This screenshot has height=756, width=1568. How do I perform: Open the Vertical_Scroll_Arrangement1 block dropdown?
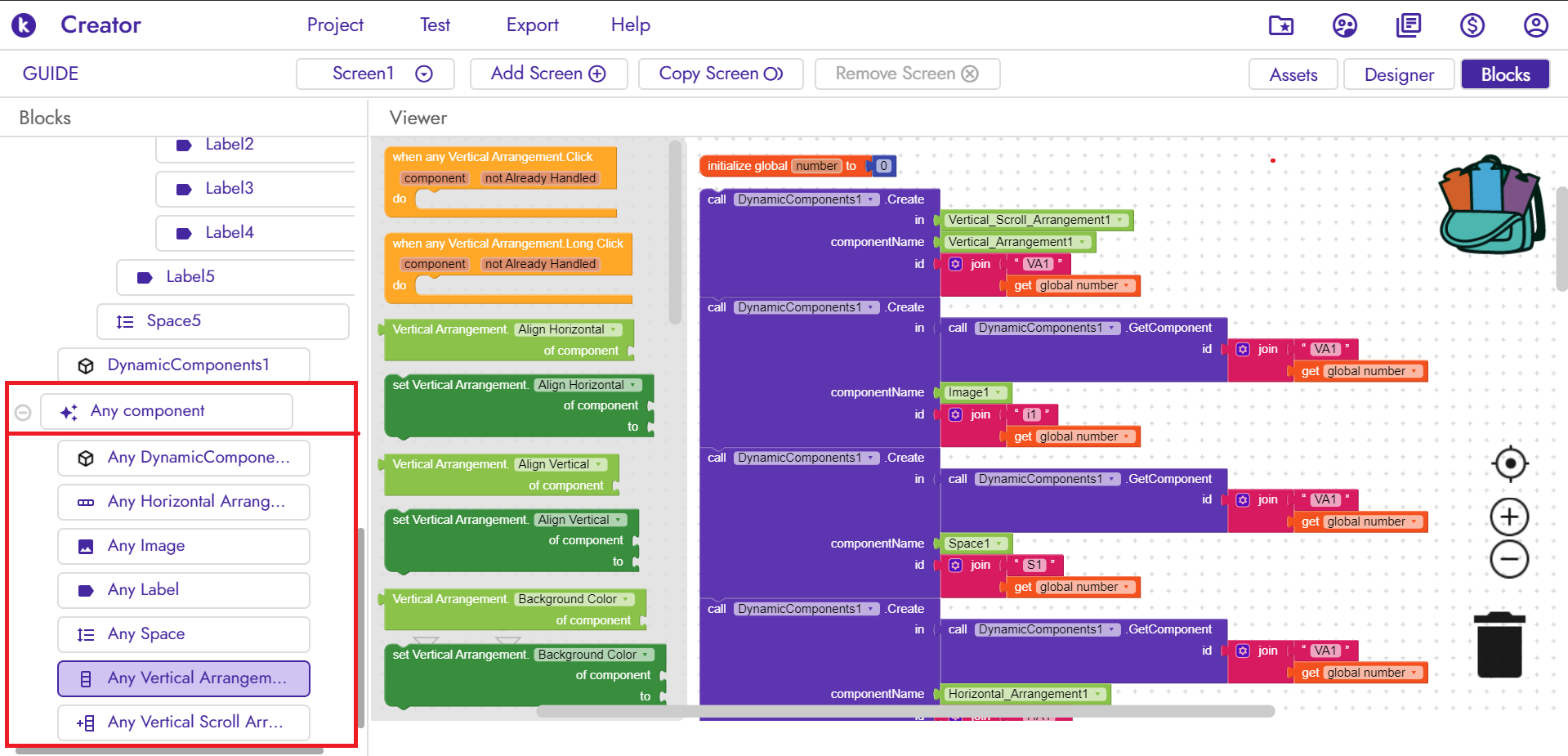[1120, 220]
